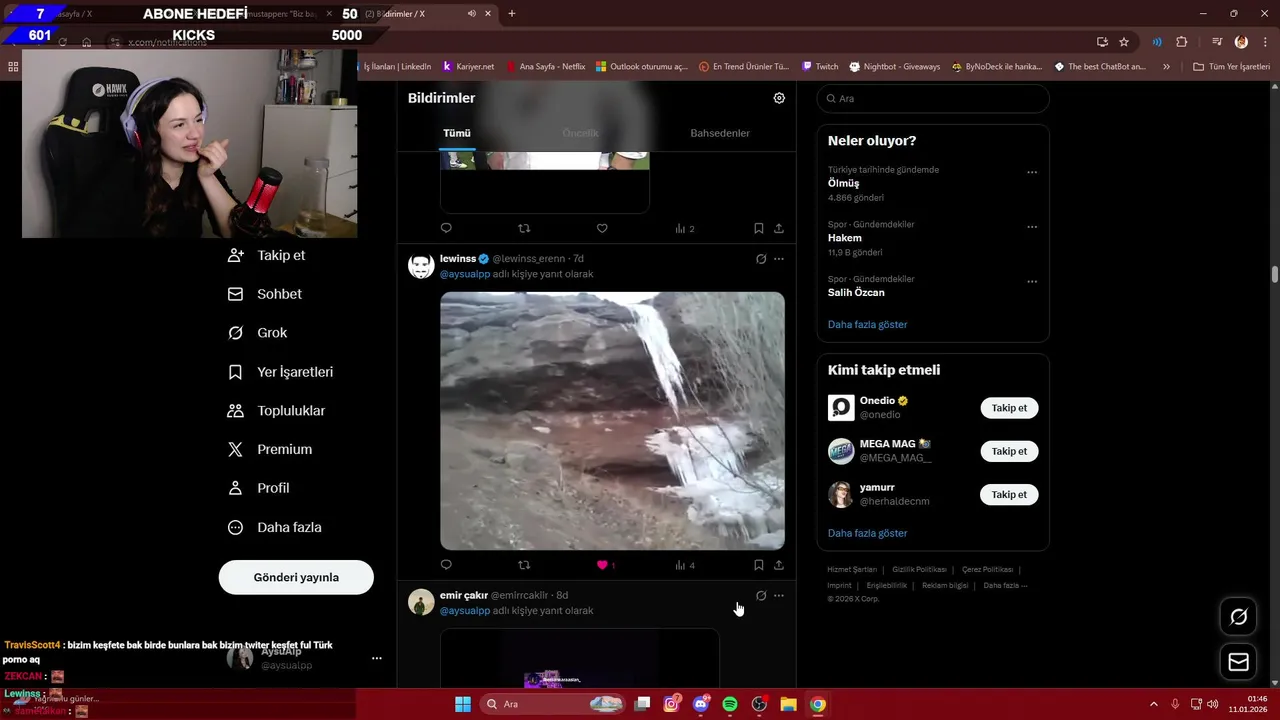
Task: Open Topluluklar in sidebar
Action: point(277,411)
